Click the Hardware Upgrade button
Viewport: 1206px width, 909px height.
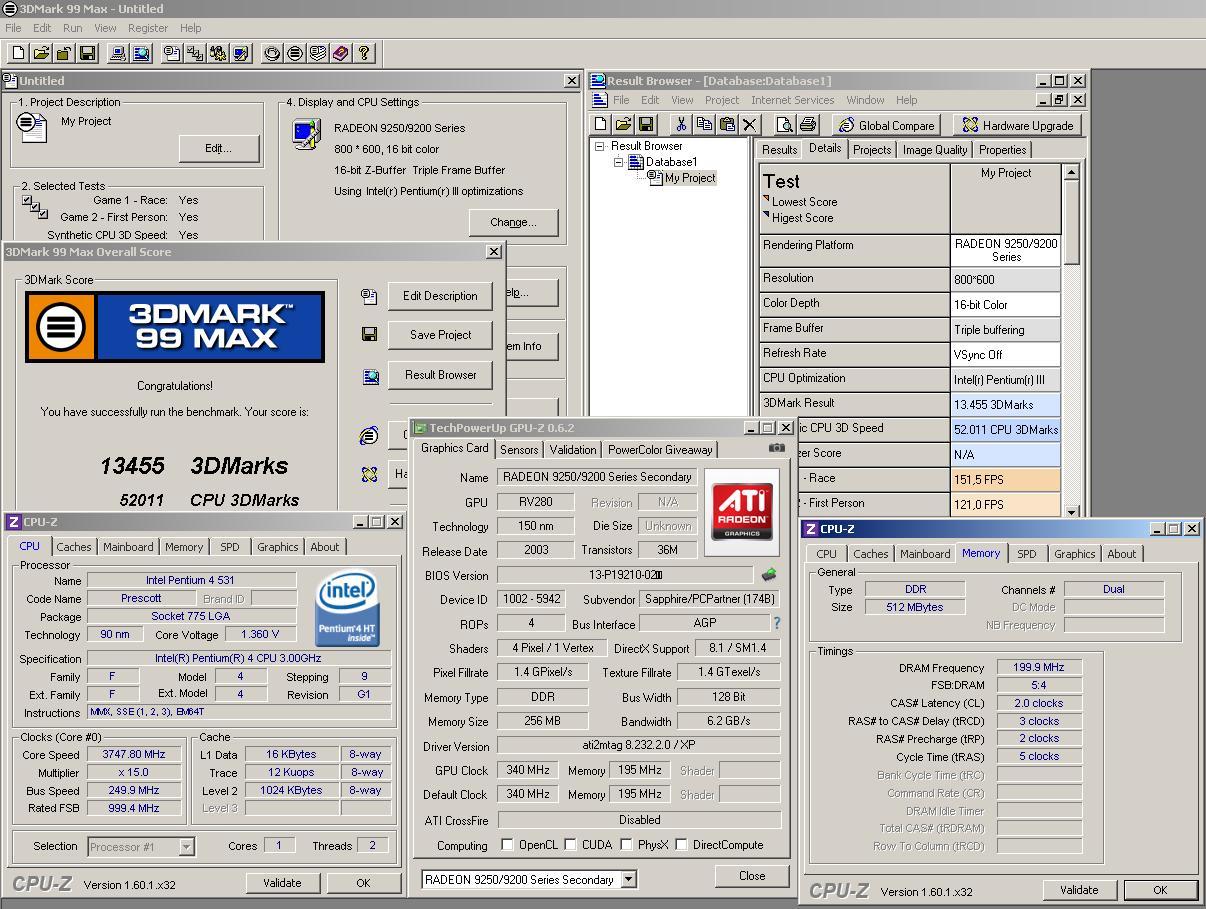click(1018, 125)
